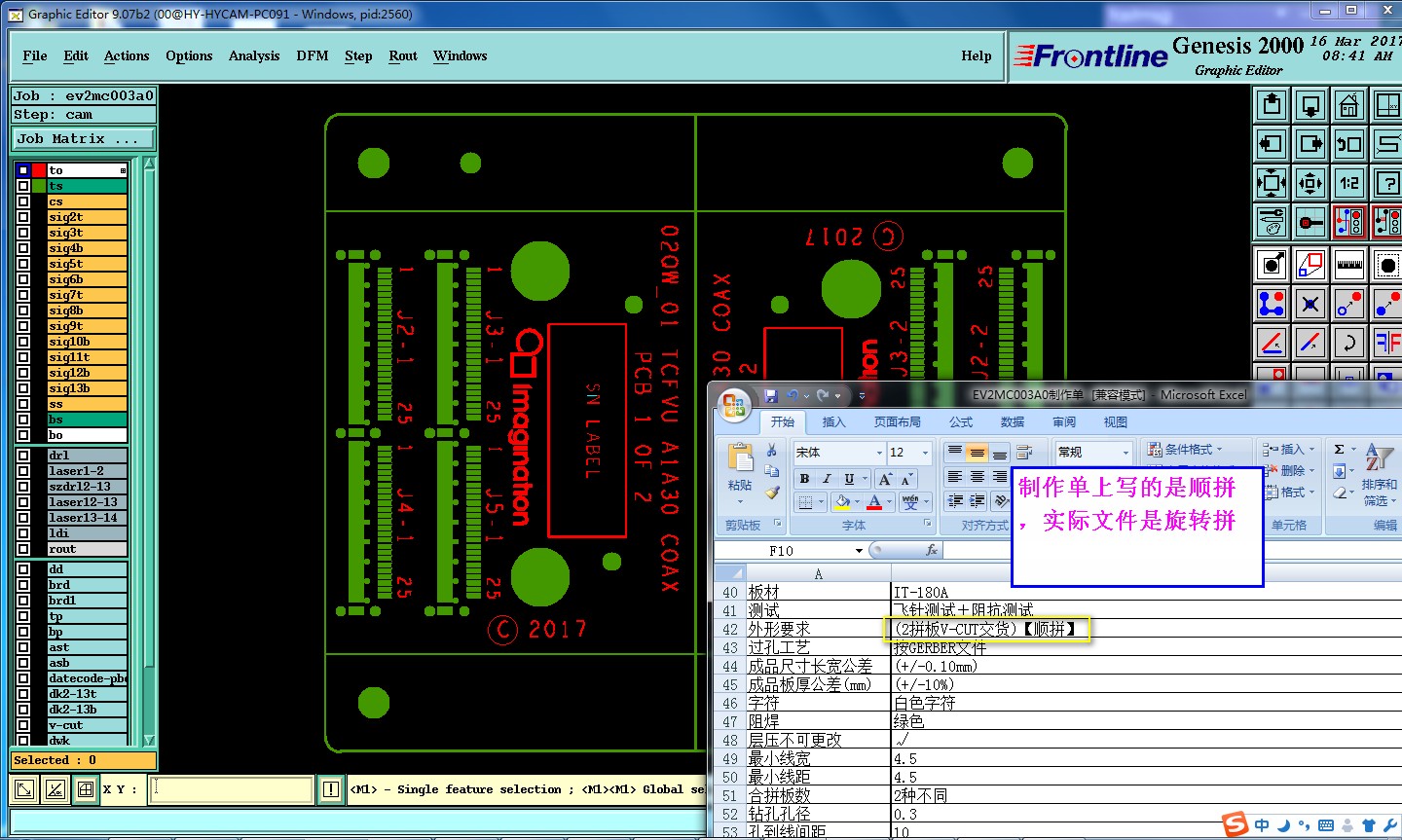
Task: Click the Help button in Graphic Editor
Action: [x=977, y=56]
